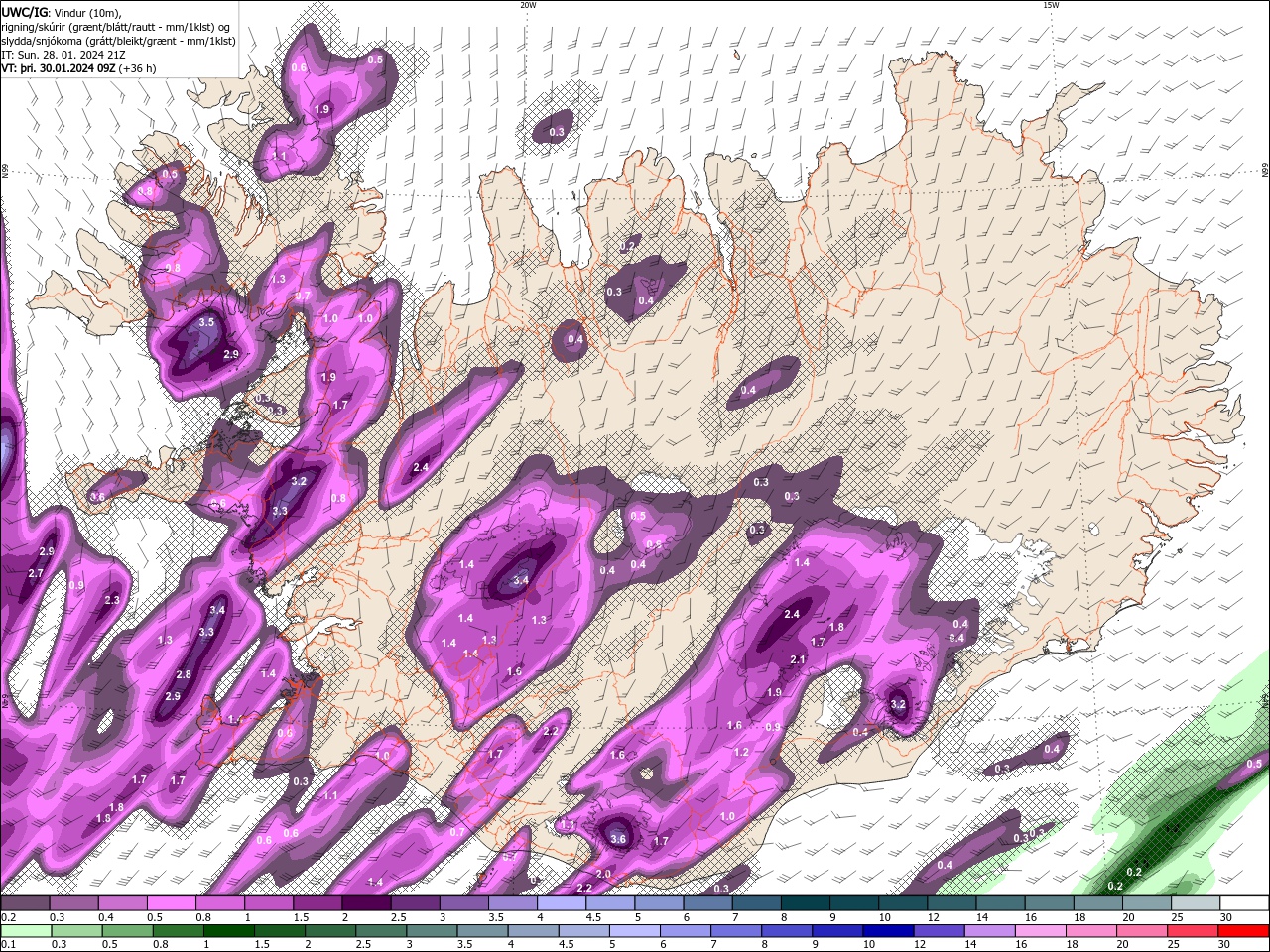Click the 2.7 snowfall value on the map
The height and width of the screenshot is (952, 1270).
click(36, 573)
